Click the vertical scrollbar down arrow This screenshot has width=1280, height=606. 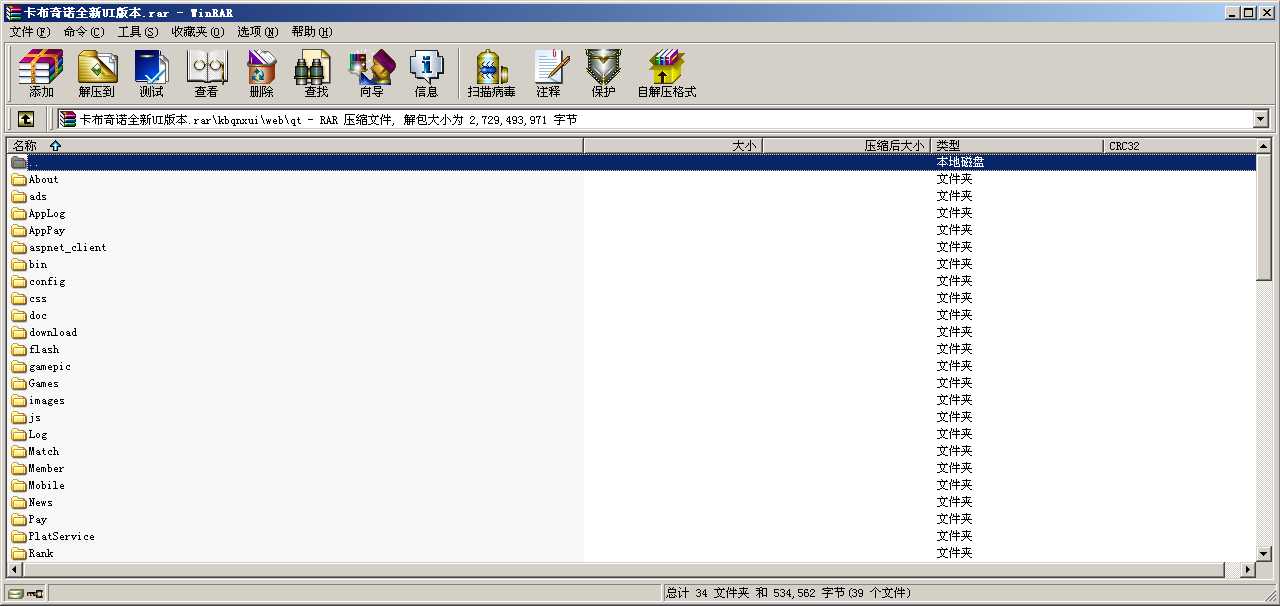coord(1264,553)
